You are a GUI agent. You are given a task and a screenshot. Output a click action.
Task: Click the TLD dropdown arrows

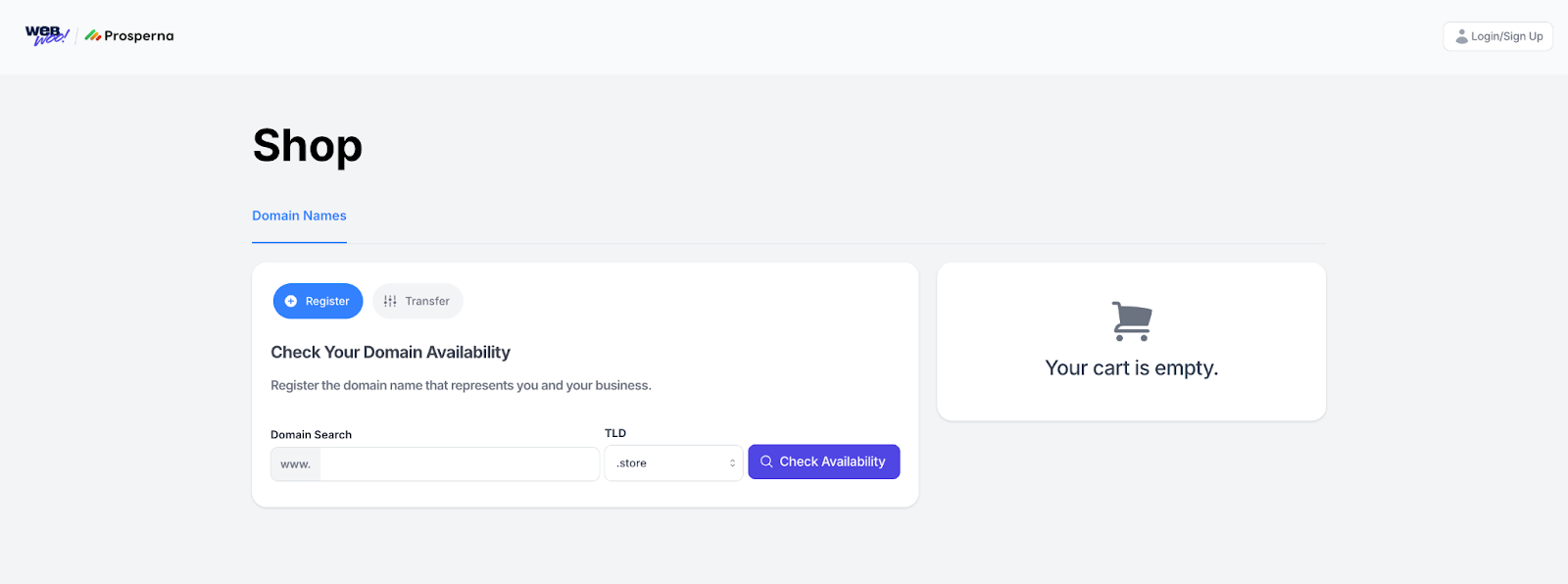[x=732, y=463]
